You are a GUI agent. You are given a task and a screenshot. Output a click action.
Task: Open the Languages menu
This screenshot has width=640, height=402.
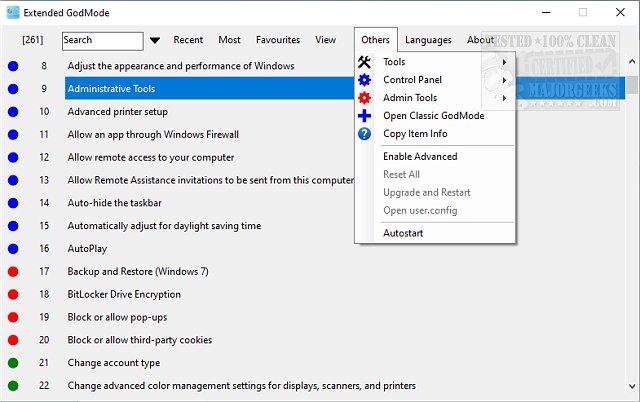pyautogui.click(x=428, y=40)
